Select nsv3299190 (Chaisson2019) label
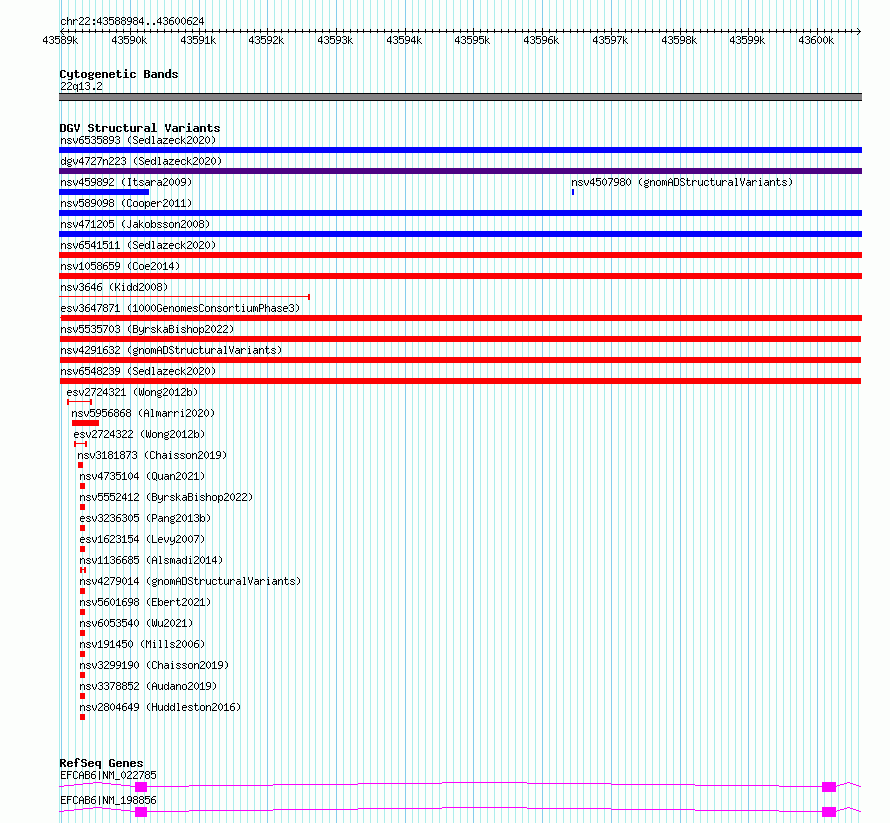The height and width of the screenshot is (823, 890). (154, 665)
